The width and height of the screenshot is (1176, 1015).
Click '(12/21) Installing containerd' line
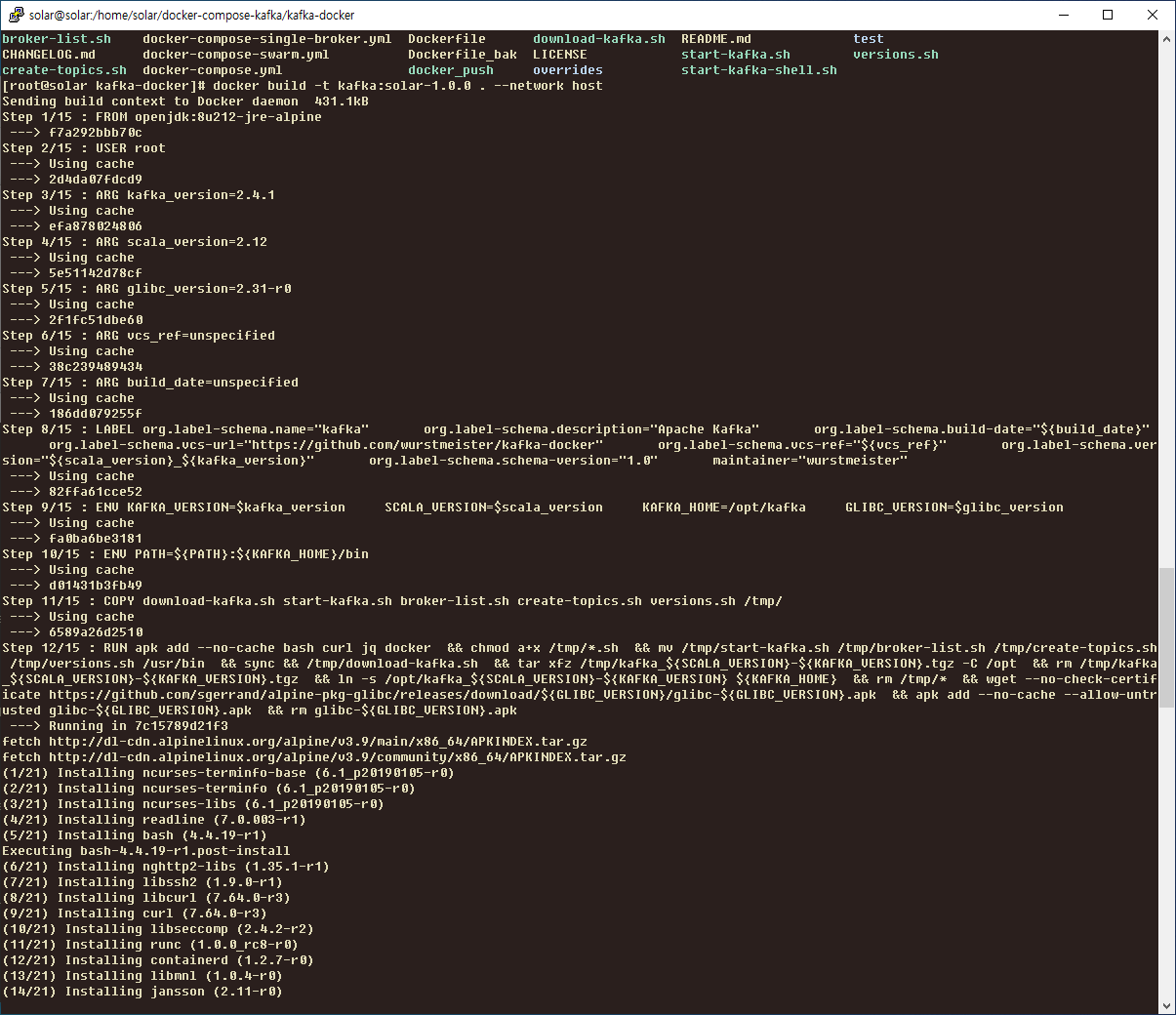coord(158,960)
